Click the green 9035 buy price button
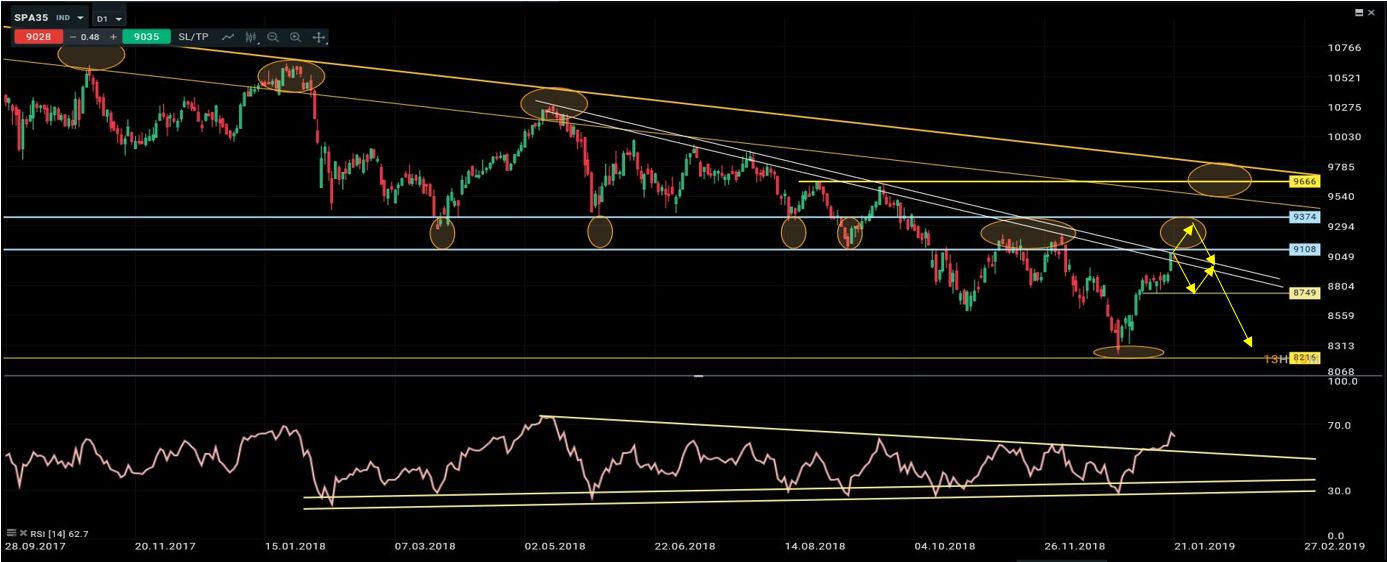Screen dimensions: 1387x562 (x=146, y=37)
